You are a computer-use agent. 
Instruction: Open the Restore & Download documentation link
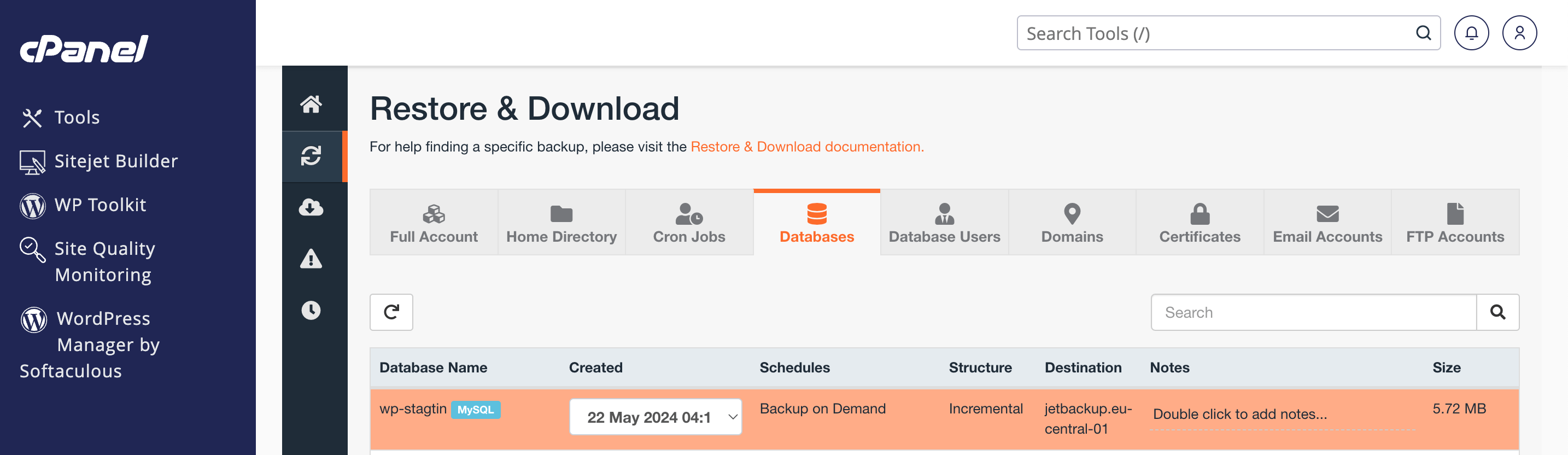pos(806,147)
